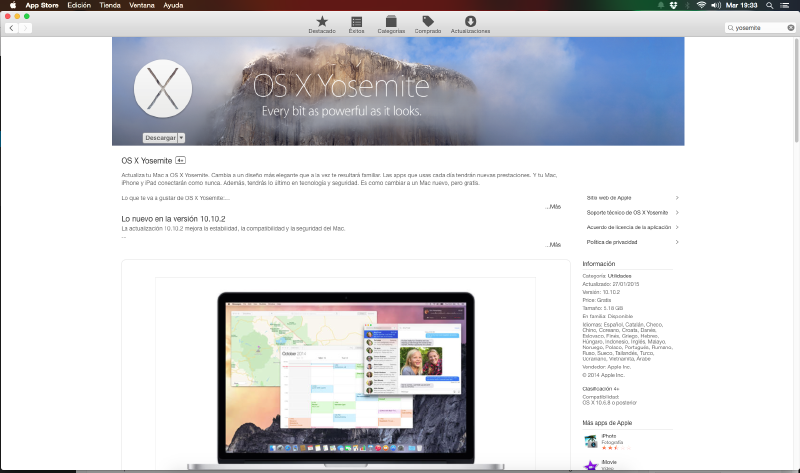Click the vertical scrollbar thumb
Image resolution: width=800 pixels, height=473 pixels.
click(x=796, y=91)
